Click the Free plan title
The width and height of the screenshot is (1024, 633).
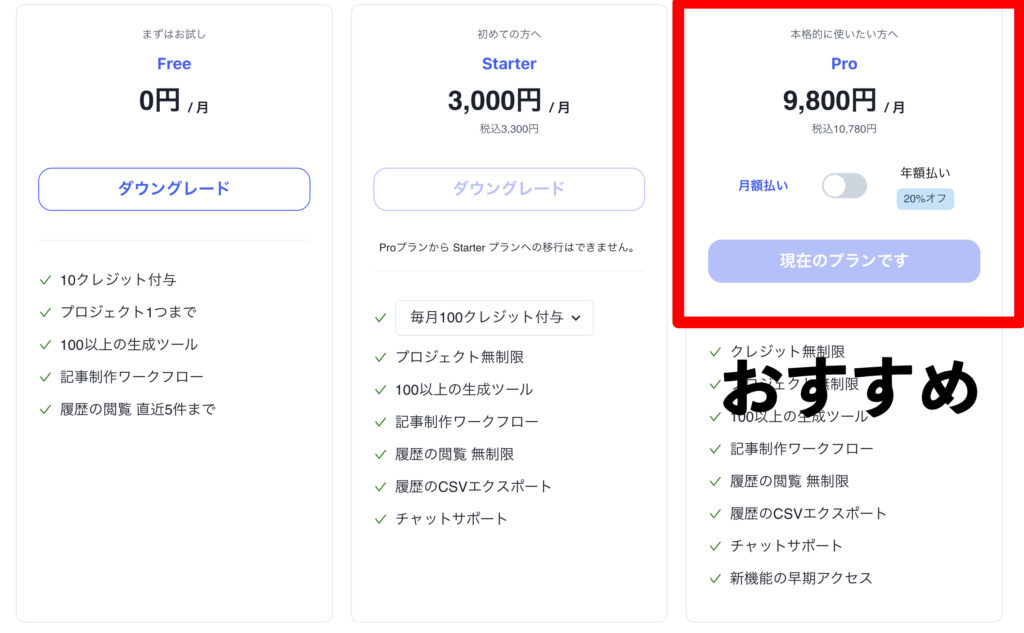point(174,64)
